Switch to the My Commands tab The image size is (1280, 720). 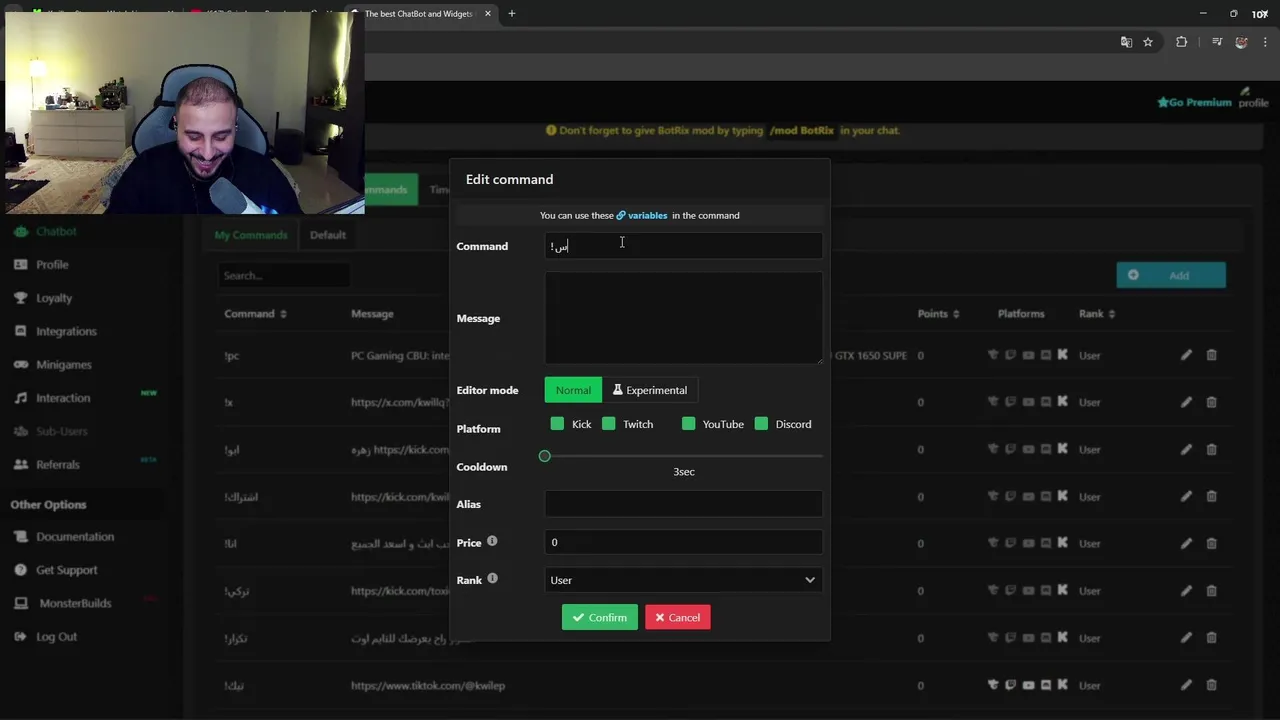pyautogui.click(x=251, y=235)
